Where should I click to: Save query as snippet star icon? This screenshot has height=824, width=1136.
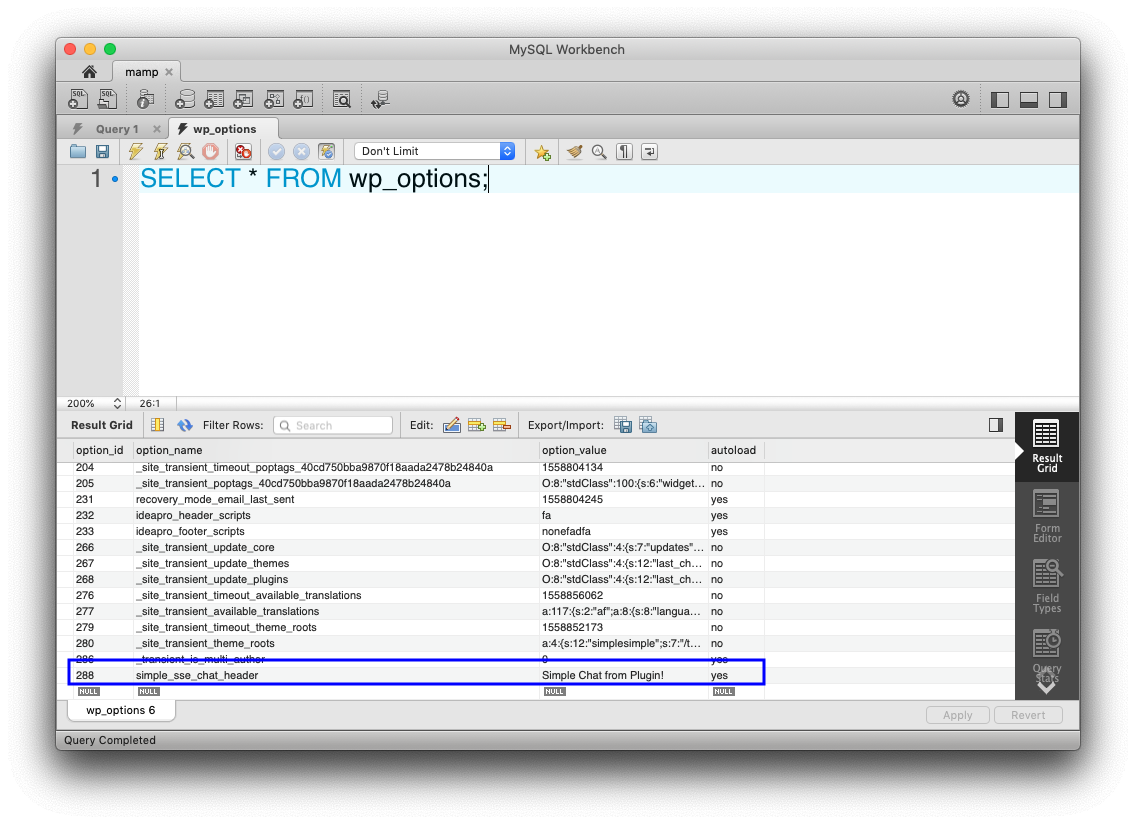pos(542,152)
